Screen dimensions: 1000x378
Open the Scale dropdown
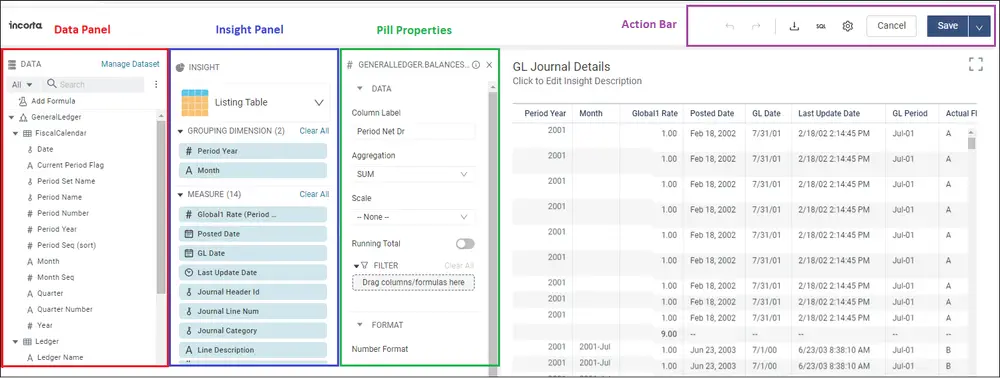click(413, 217)
